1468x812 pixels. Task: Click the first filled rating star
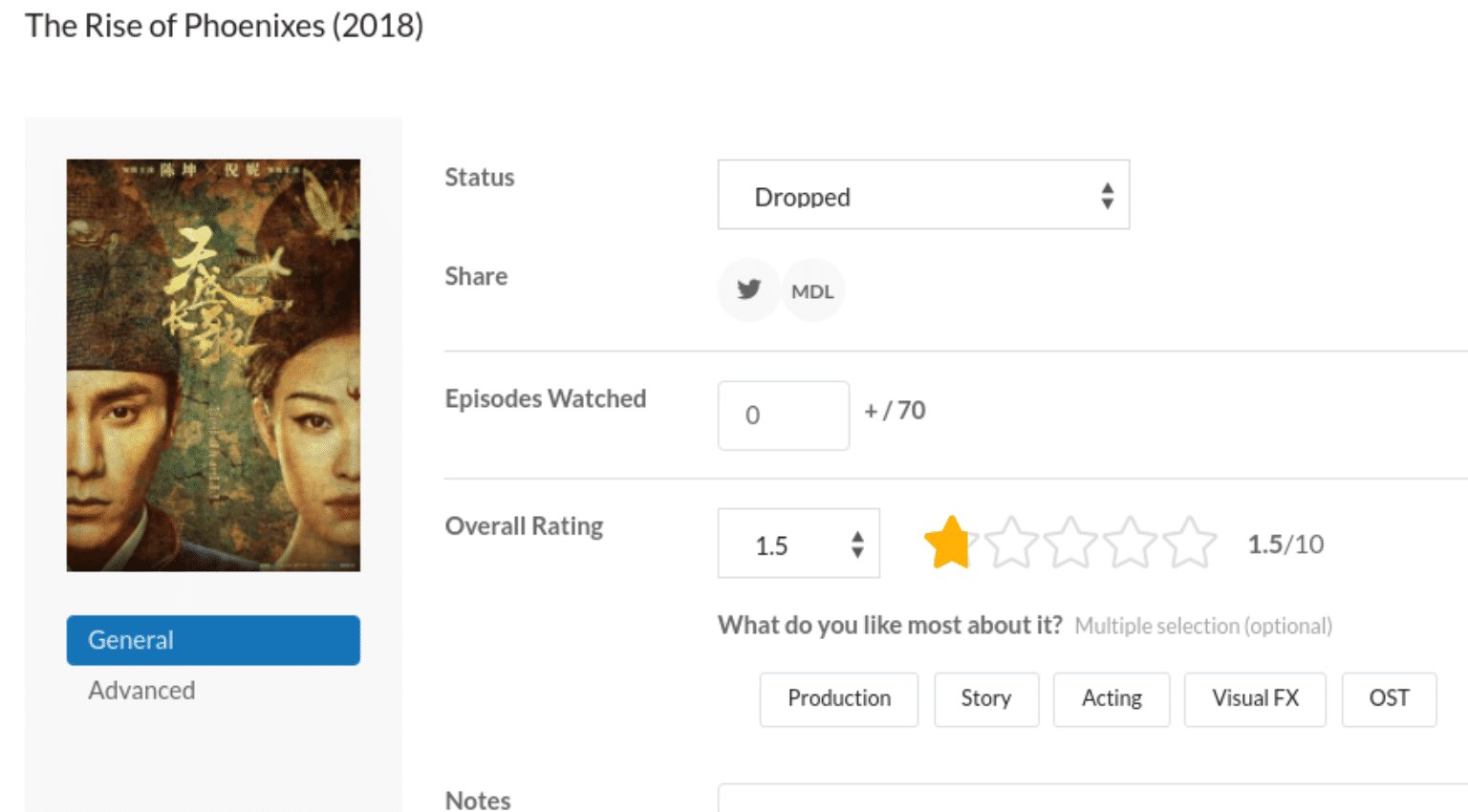click(949, 543)
